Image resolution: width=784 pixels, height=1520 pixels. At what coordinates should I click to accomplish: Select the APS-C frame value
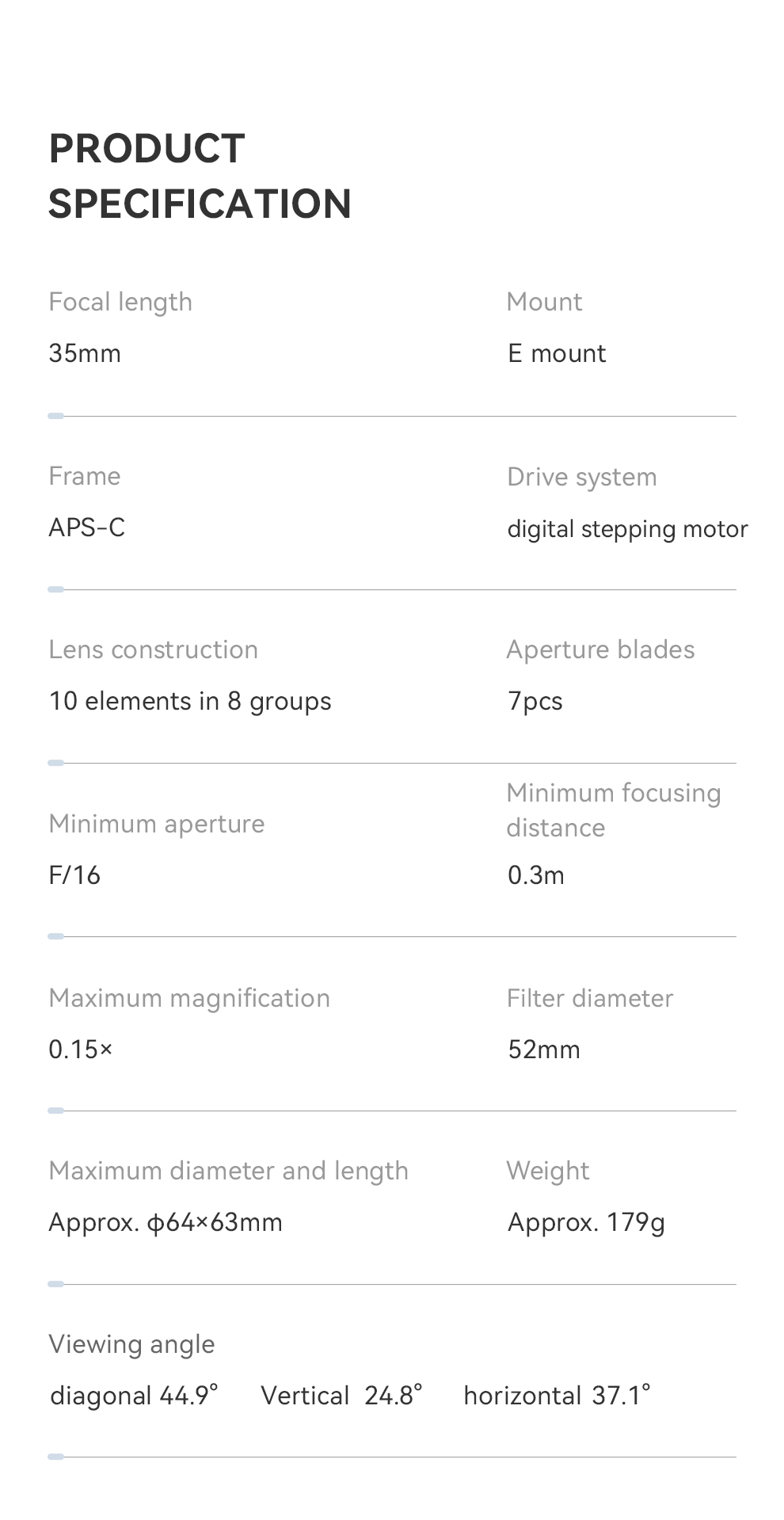87,528
